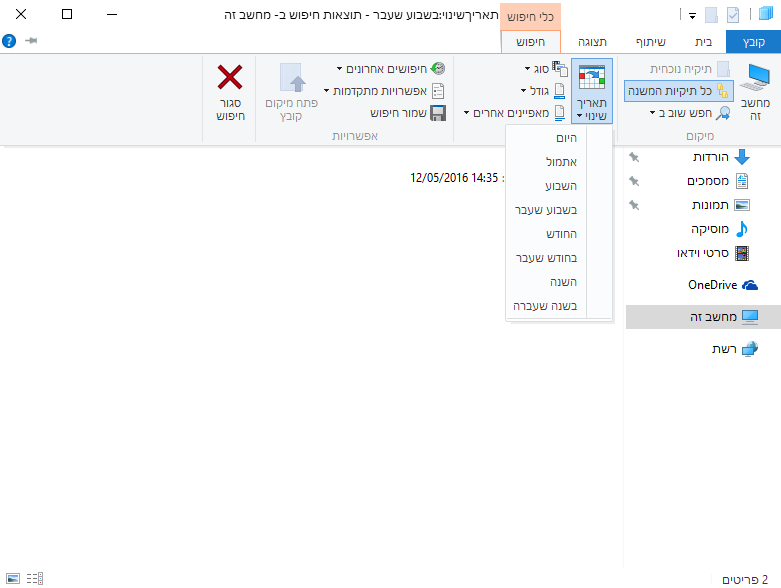The image size is (781, 588).
Task: Click פתח מיקום קובץ button
Action: [291, 92]
